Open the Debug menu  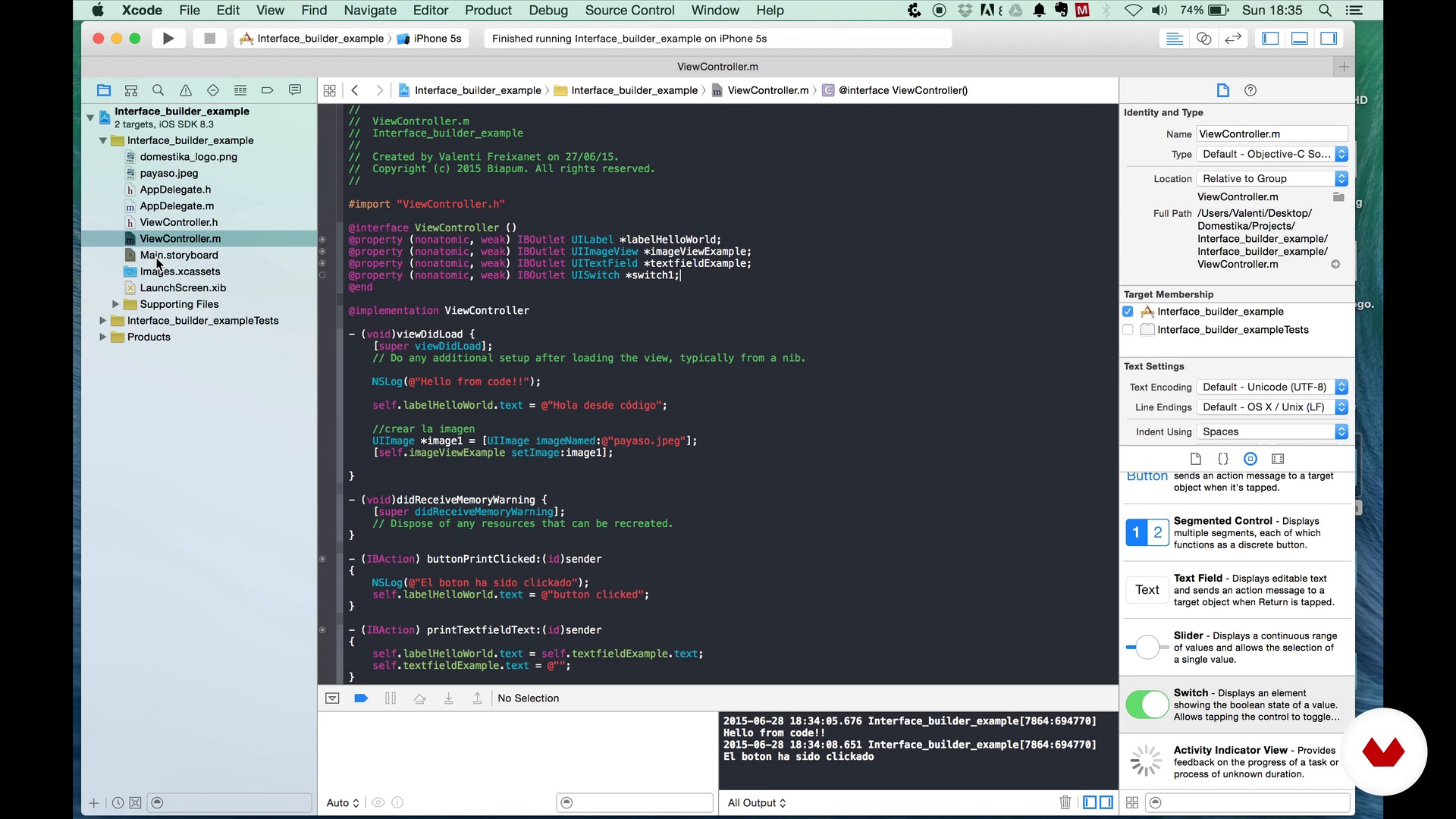tap(548, 11)
